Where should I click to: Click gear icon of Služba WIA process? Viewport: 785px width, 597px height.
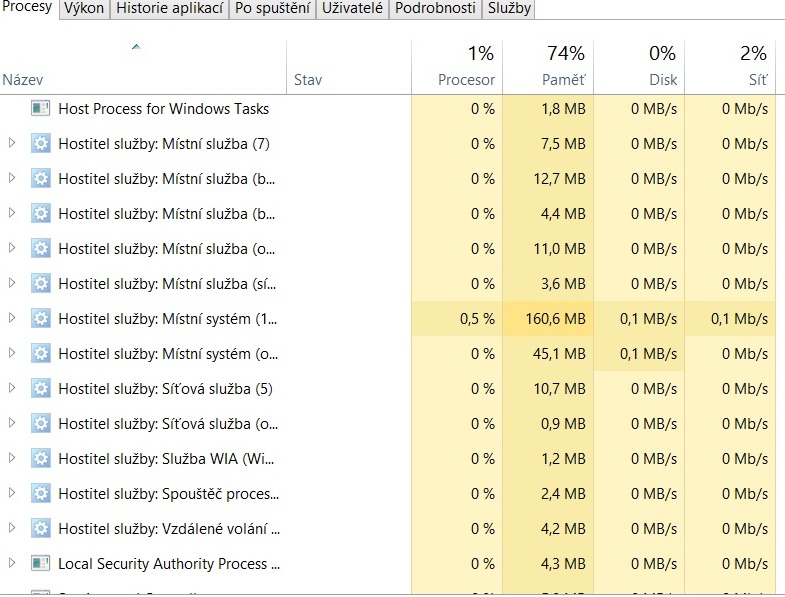point(40,459)
